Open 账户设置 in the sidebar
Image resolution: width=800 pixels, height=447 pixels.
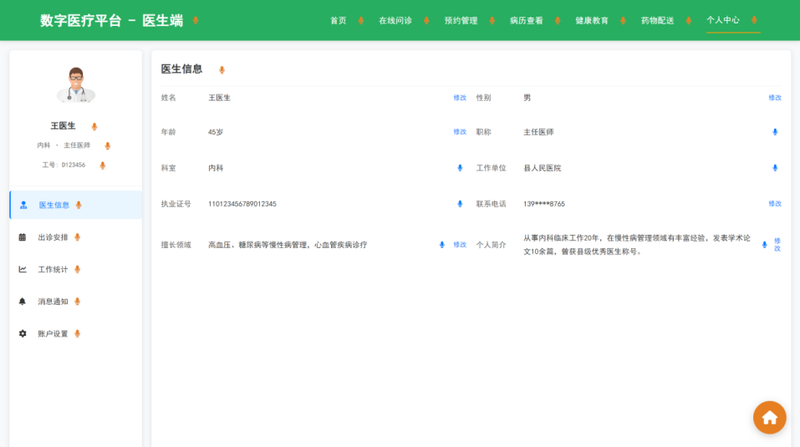pos(53,333)
